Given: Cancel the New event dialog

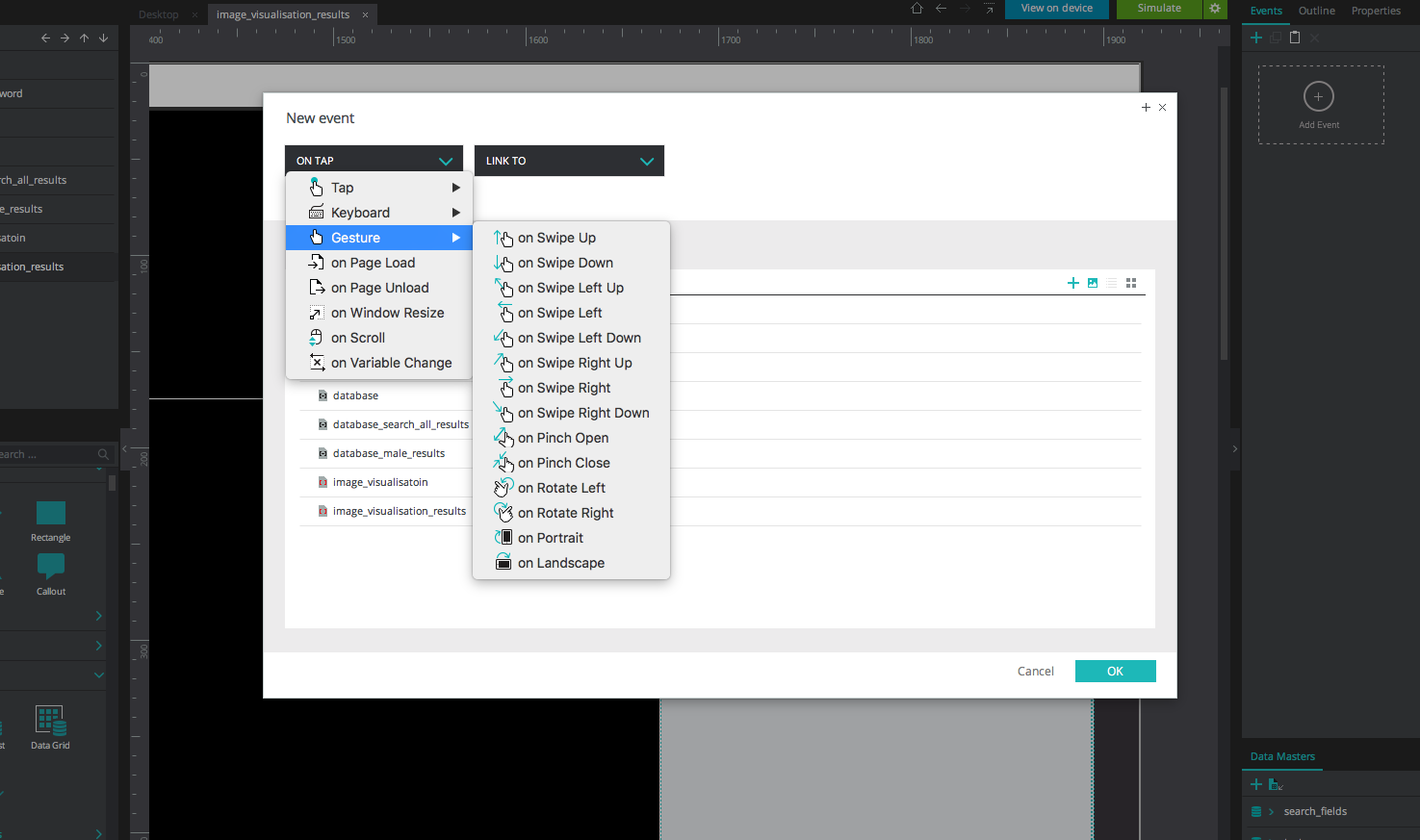Looking at the screenshot, I should pos(1035,671).
